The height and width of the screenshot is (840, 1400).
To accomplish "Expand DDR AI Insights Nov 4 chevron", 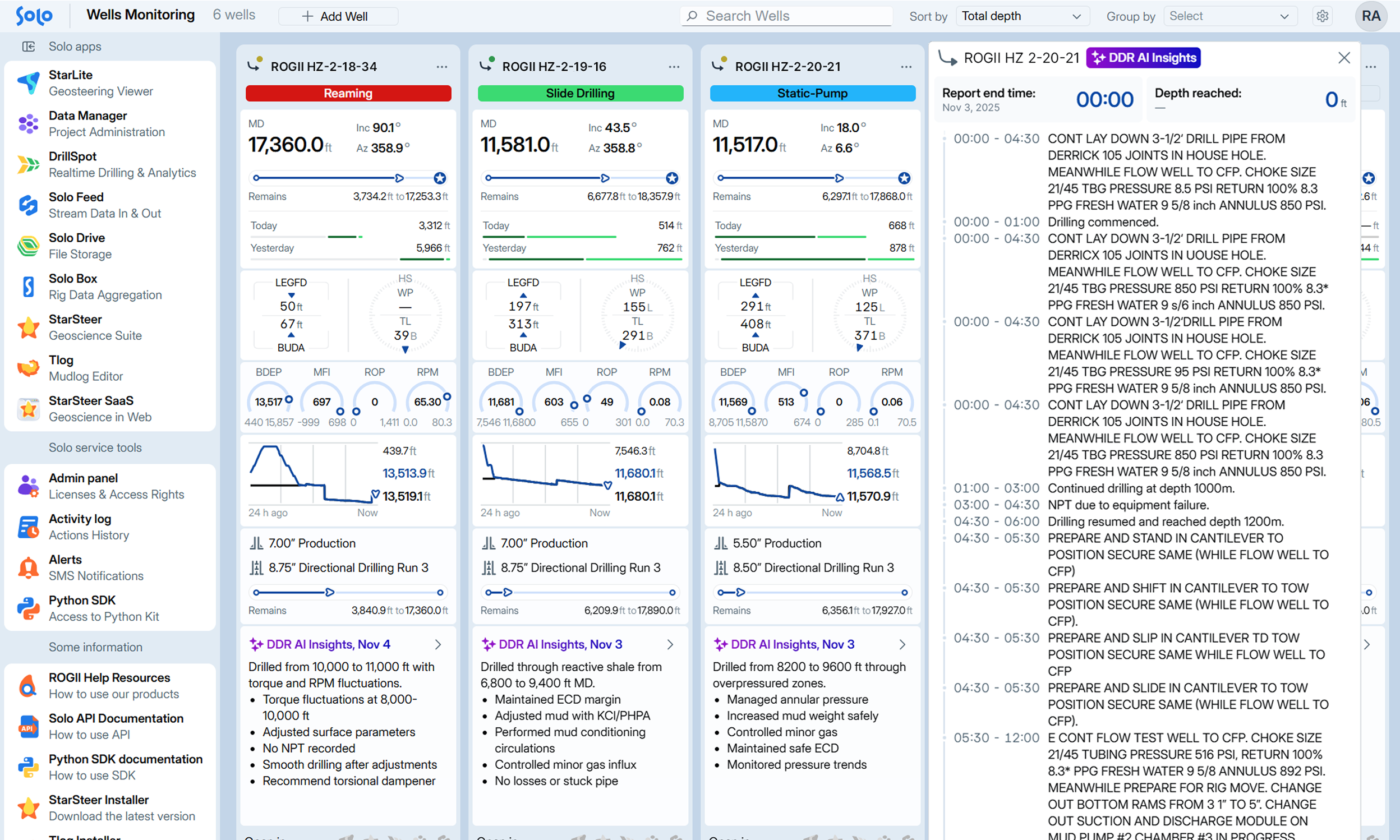I will coord(437,644).
